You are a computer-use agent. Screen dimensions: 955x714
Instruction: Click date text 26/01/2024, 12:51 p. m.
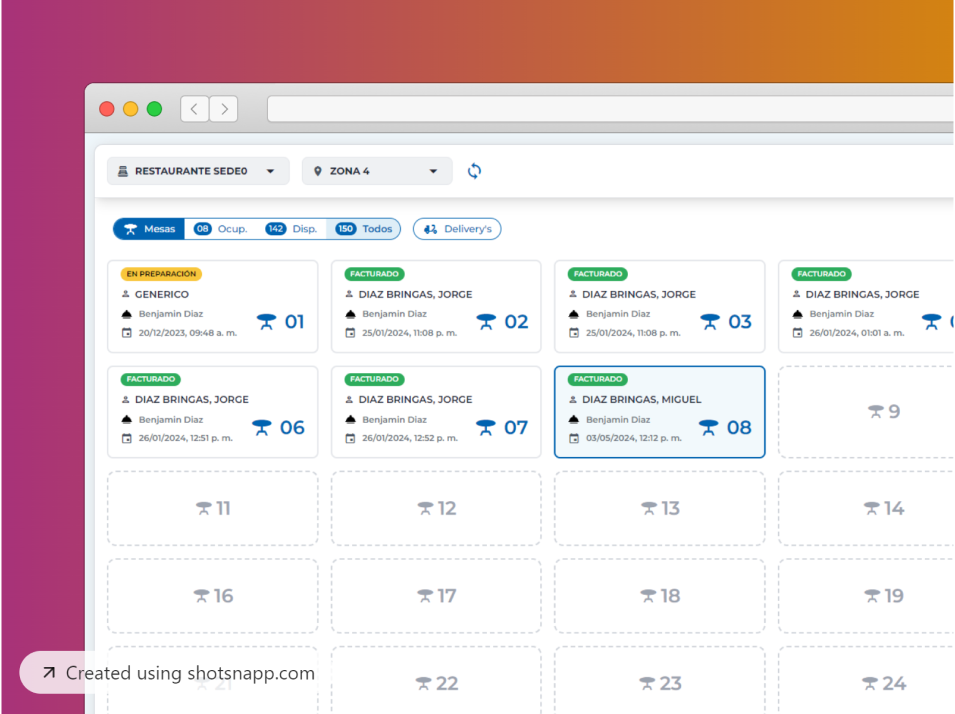tap(186, 439)
